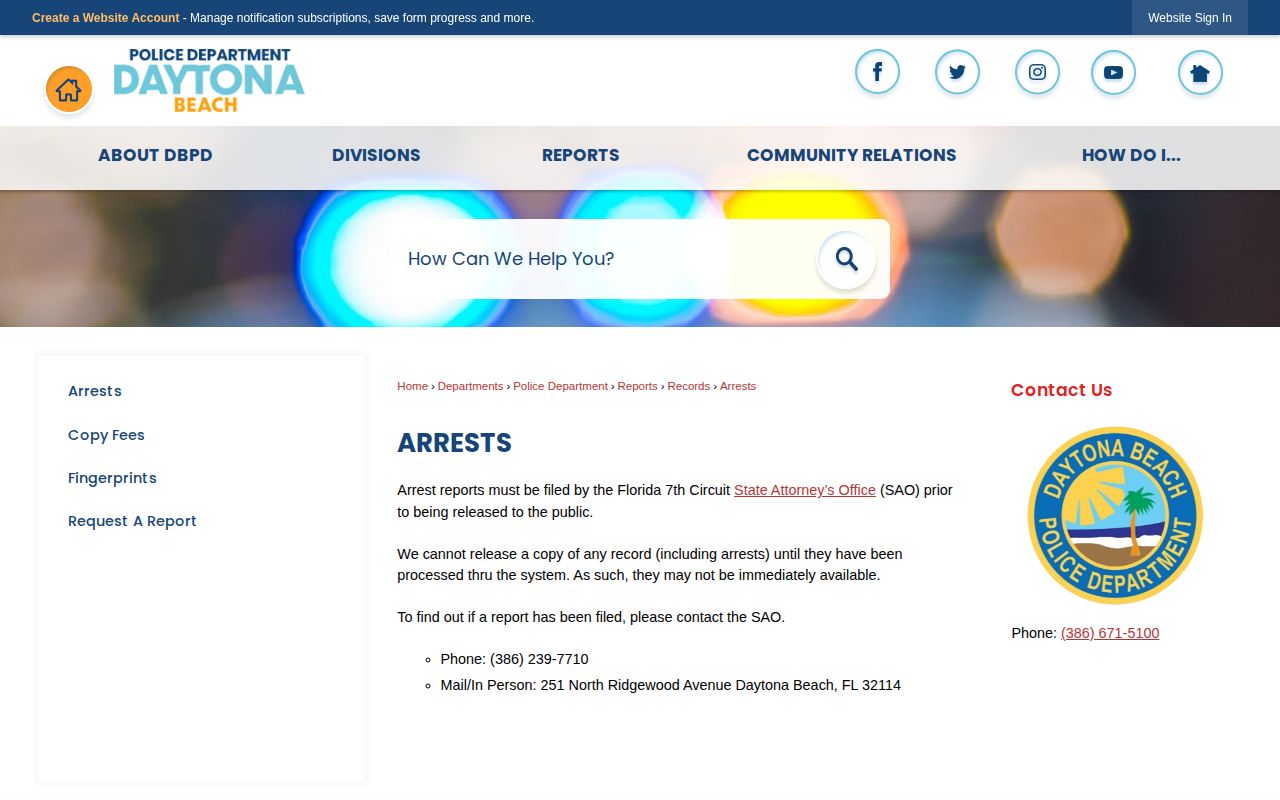The width and height of the screenshot is (1280, 800).
Task: Click the Daytona Beach Police Department seal
Action: [x=1115, y=515]
